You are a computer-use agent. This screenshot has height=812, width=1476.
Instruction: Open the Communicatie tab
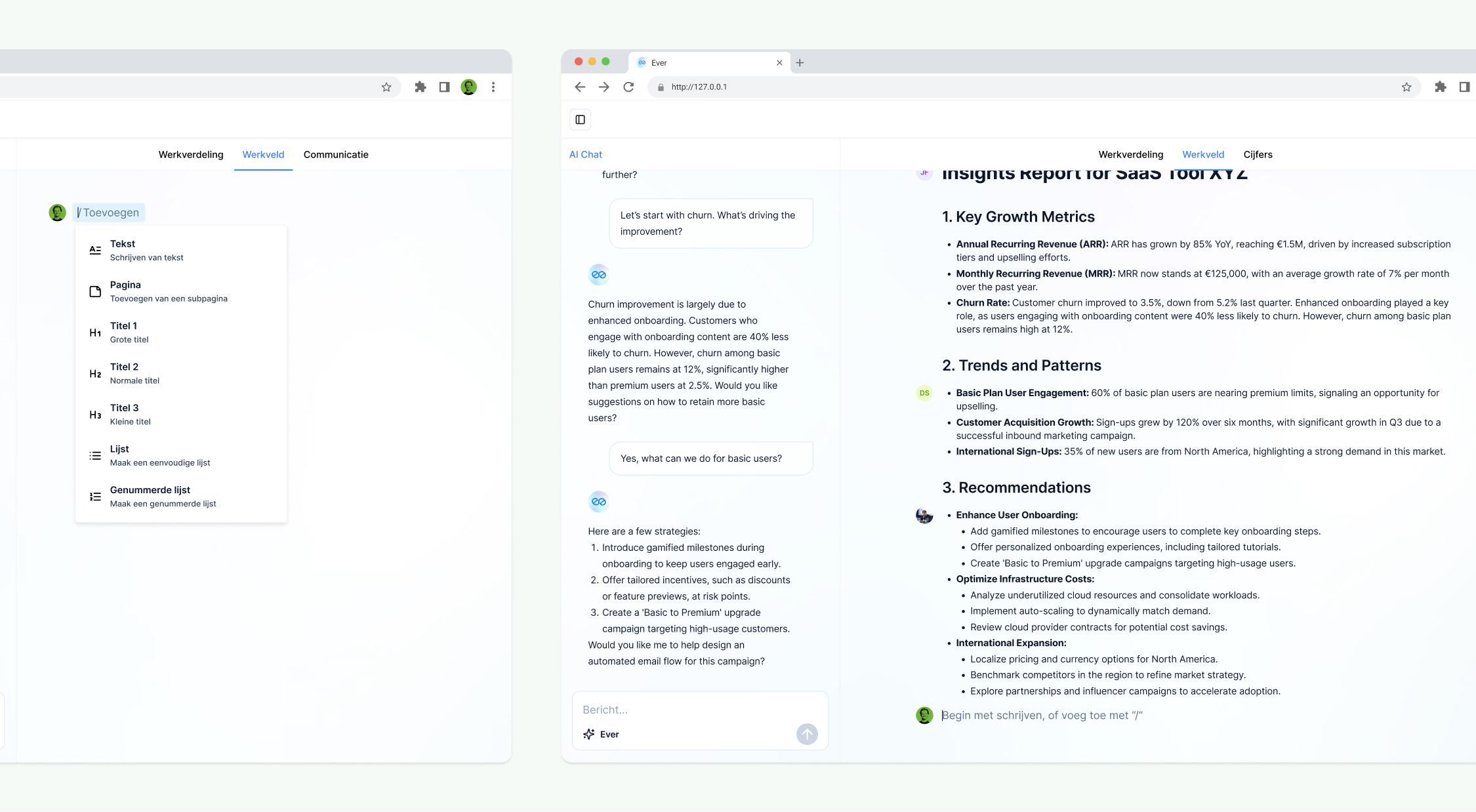pyautogui.click(x=336, y=155)
